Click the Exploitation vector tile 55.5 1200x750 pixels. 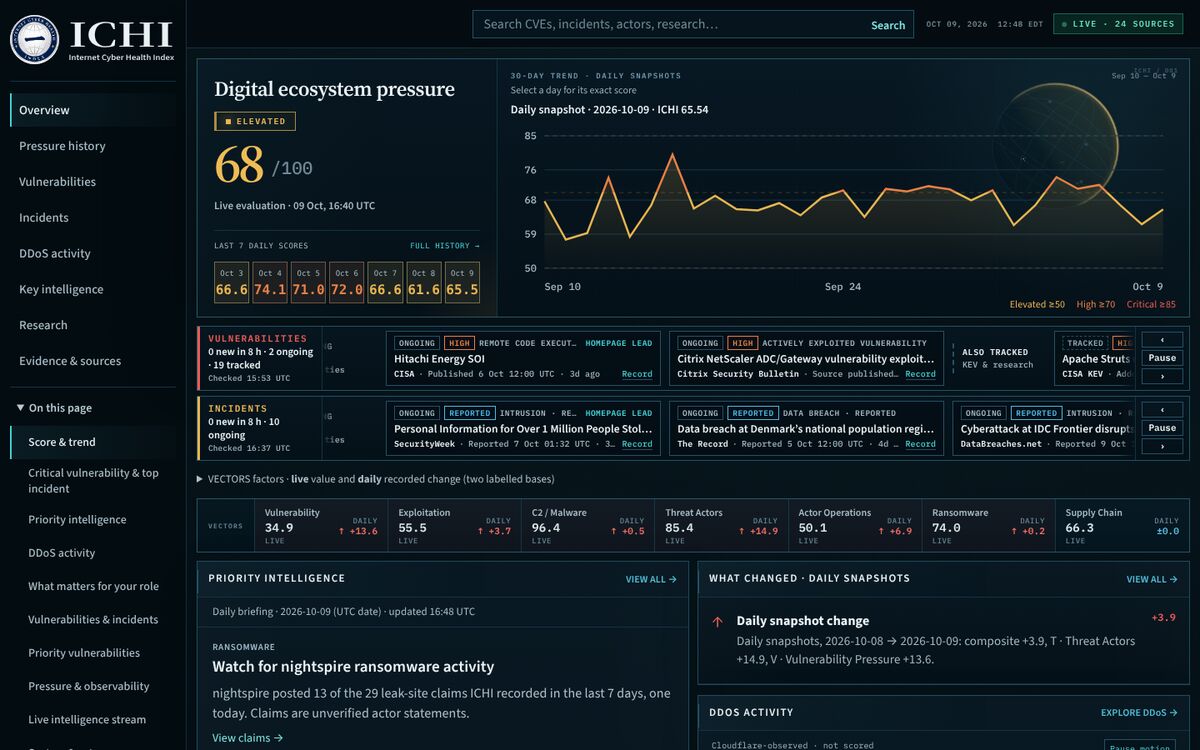pyautogui.click(x=454, y=526)
